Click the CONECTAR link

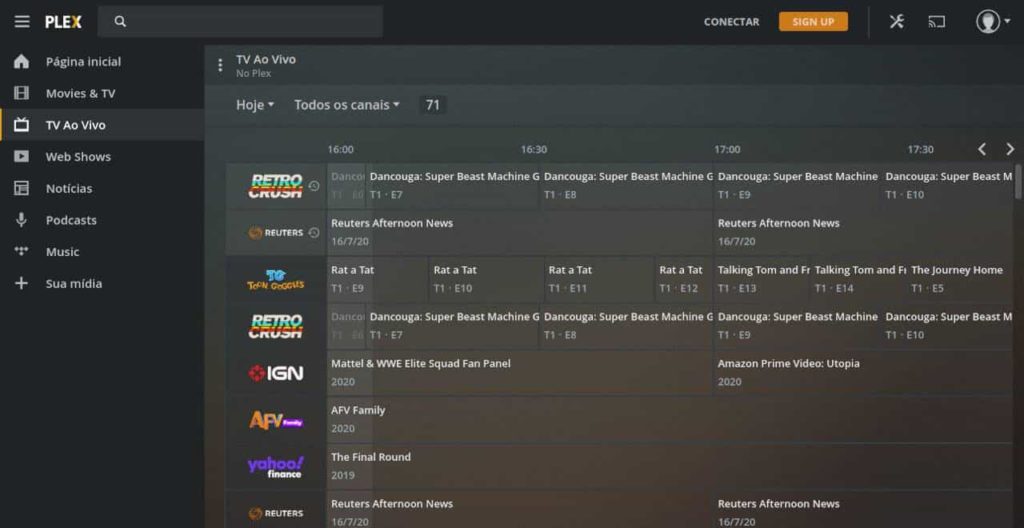tap(731, 22)
